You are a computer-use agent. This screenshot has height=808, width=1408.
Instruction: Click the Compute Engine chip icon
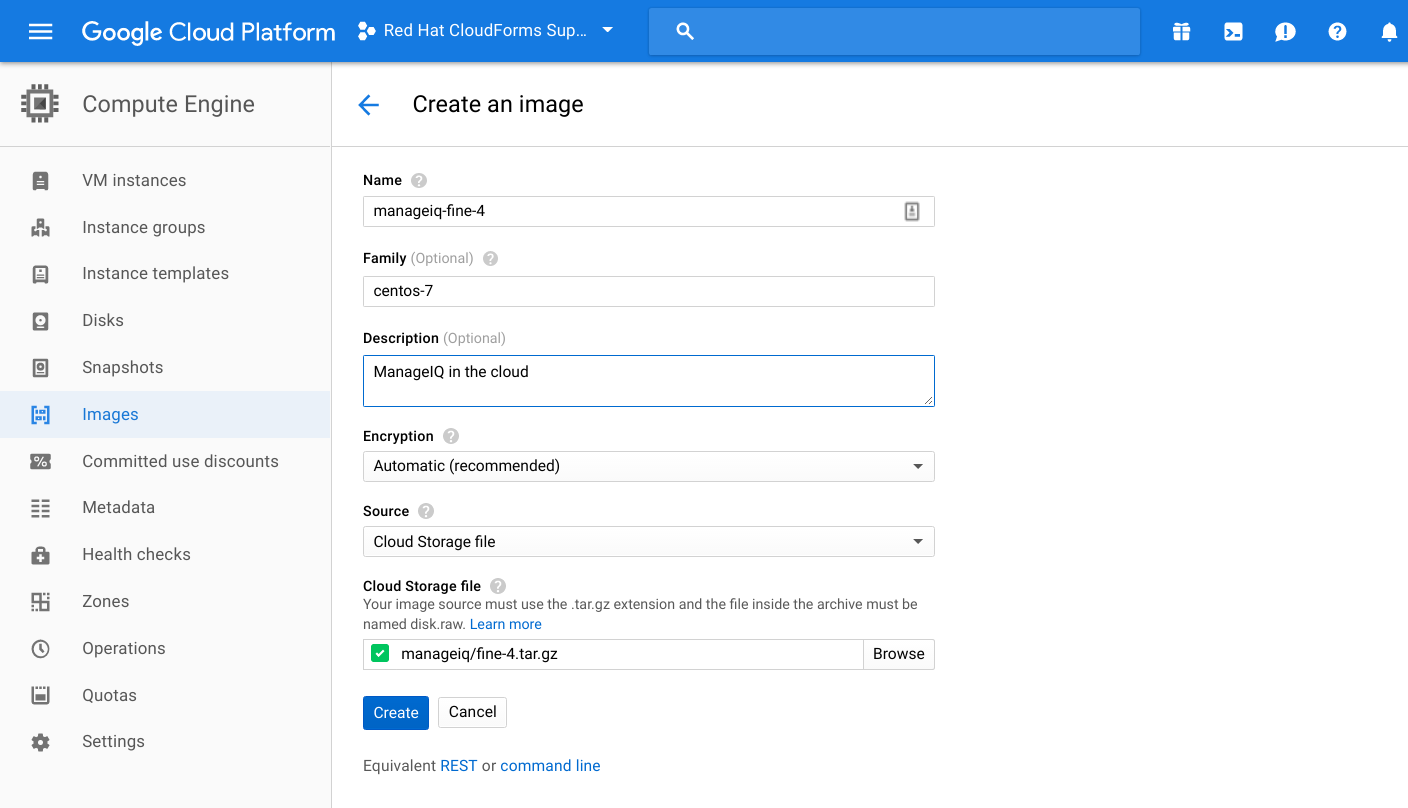(40, 104)
